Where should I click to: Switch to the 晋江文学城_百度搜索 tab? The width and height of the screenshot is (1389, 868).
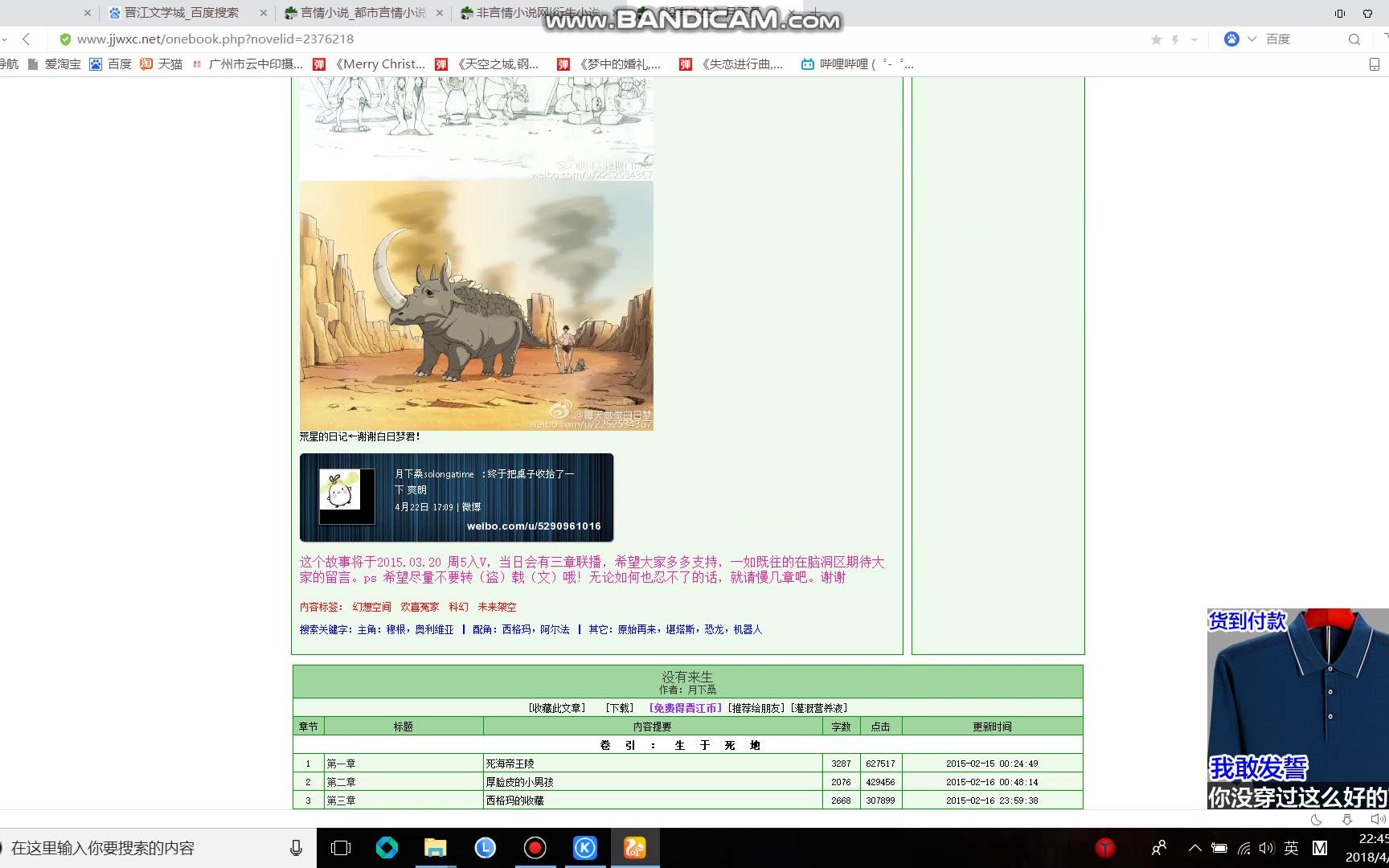[182, 13]
